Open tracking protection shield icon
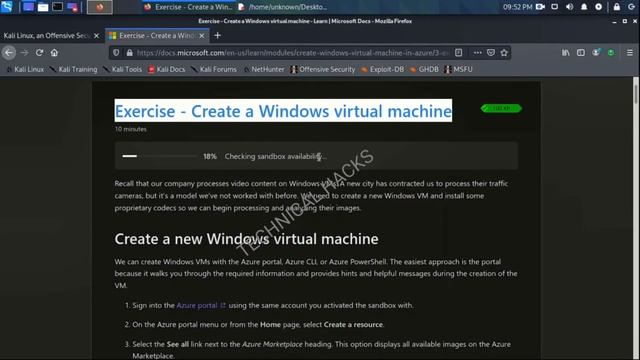Viewport: 640px width, 360px height. [116, 53]
